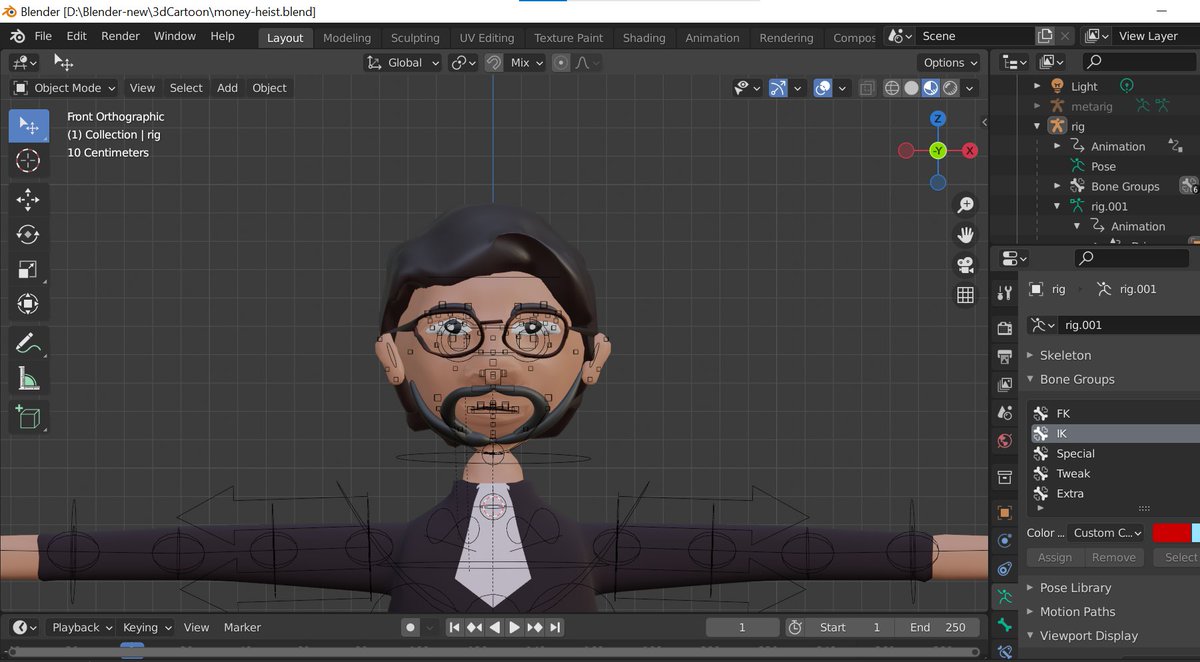This screenshot has width=1200, height=662.
Task: Open View Layer properties tab
Action: [1005, 385]
